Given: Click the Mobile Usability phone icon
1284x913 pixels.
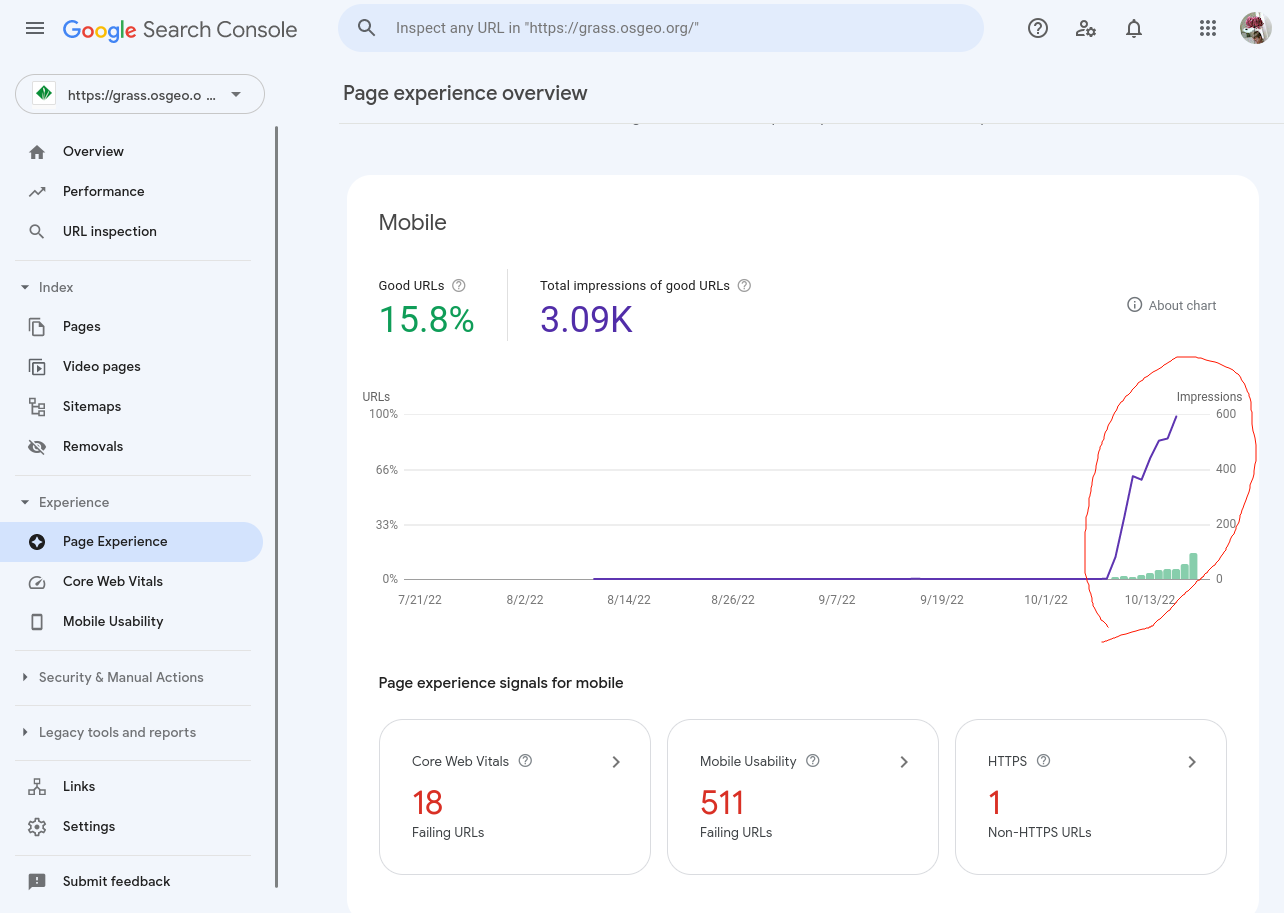Looking at the screenshot, I should (x=37, y=622).
